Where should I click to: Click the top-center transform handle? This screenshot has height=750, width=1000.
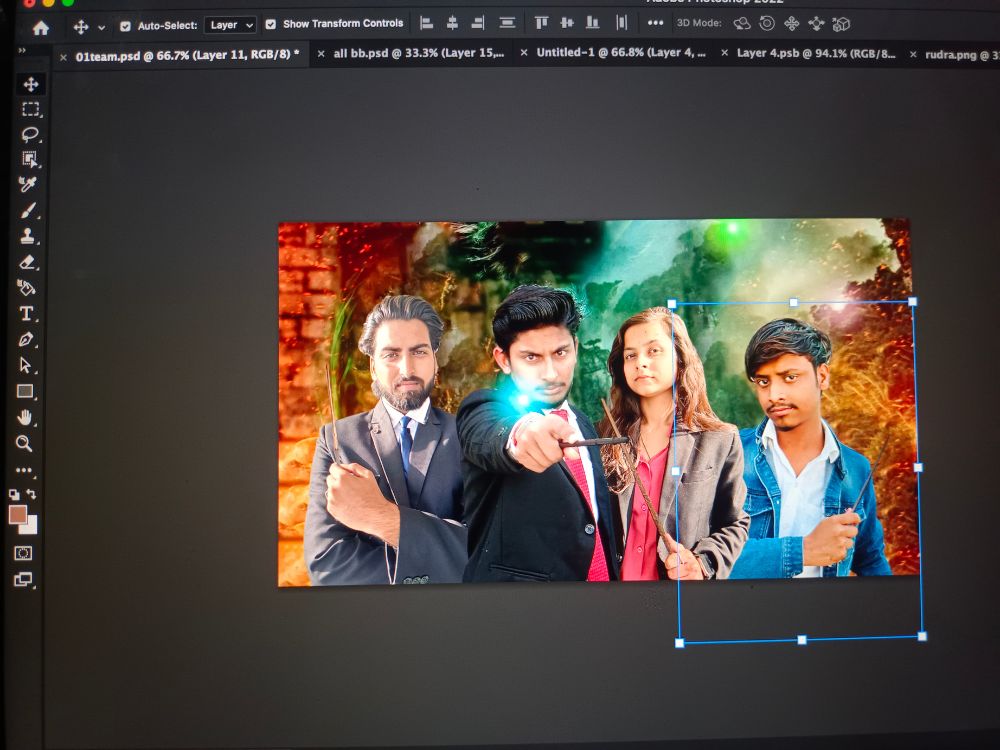[793, 302]
